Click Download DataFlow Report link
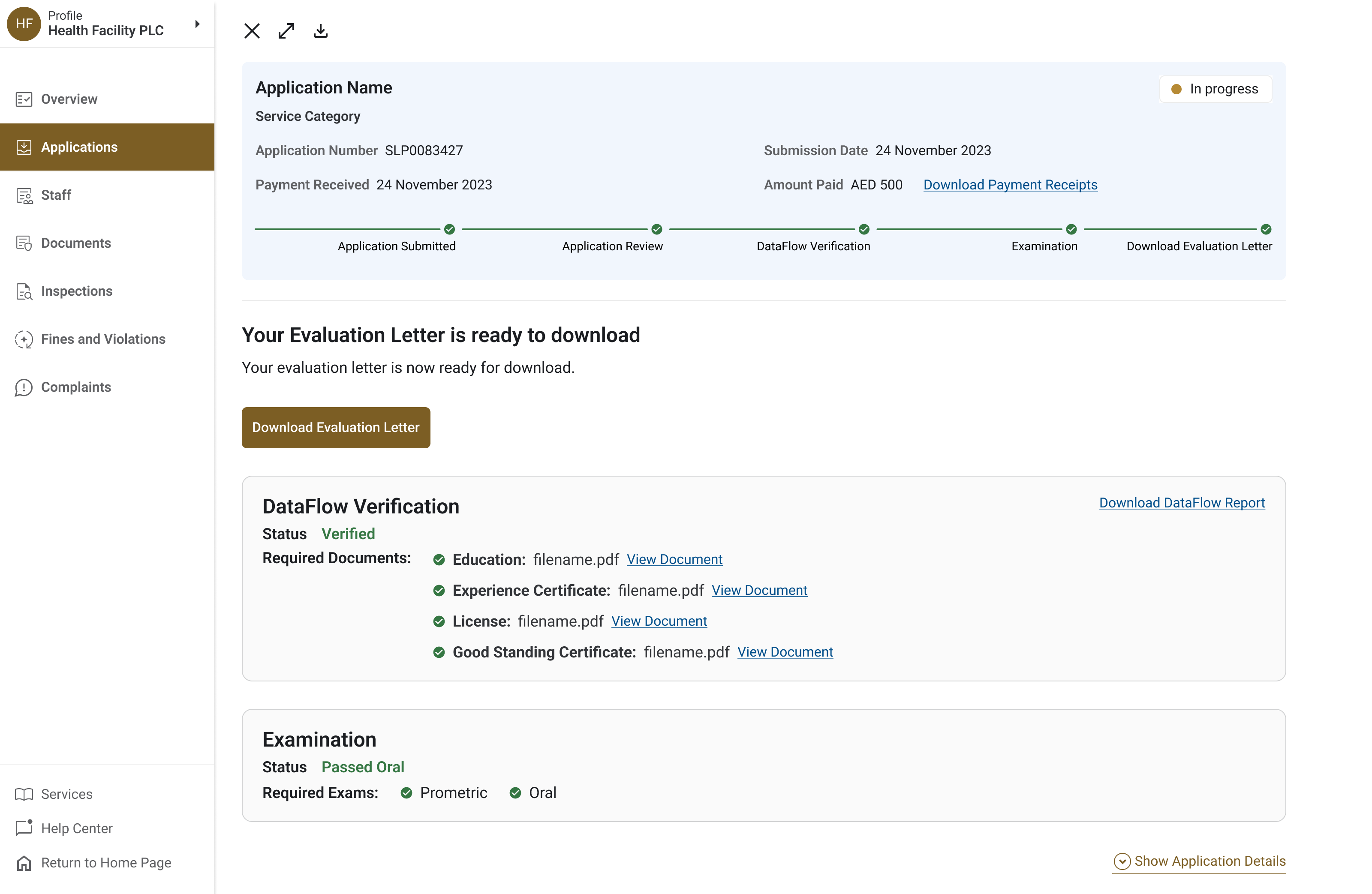 (x=1181, y=503)
